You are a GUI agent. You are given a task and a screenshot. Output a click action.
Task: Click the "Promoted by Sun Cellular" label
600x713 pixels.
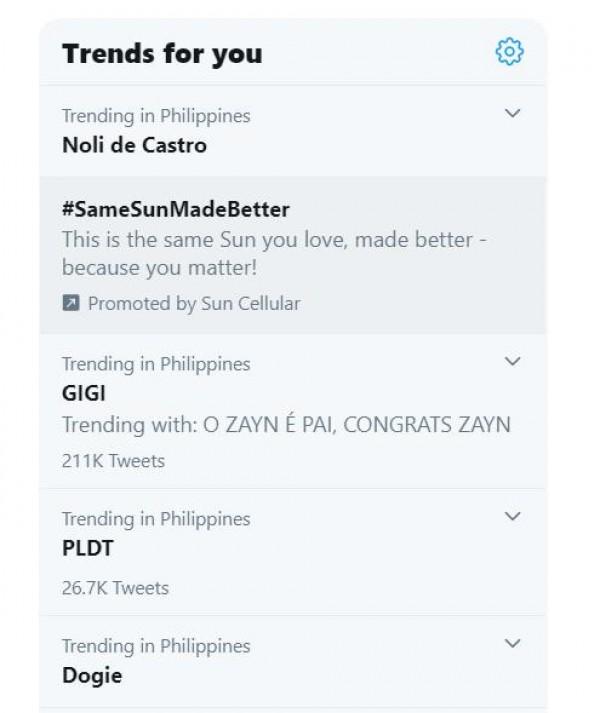(193, 303)
